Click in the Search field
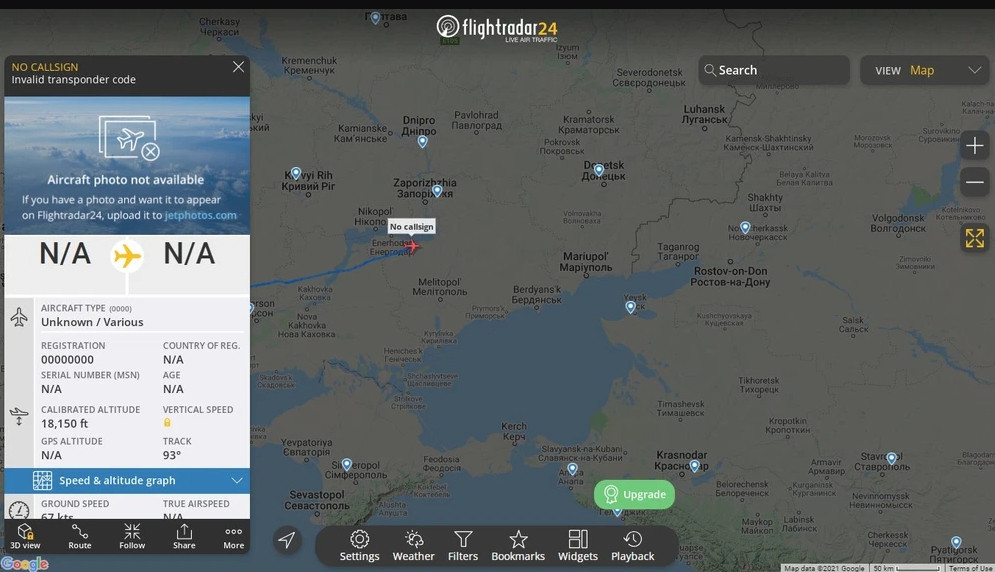This screenshot has height=572, width=995. 774,70
